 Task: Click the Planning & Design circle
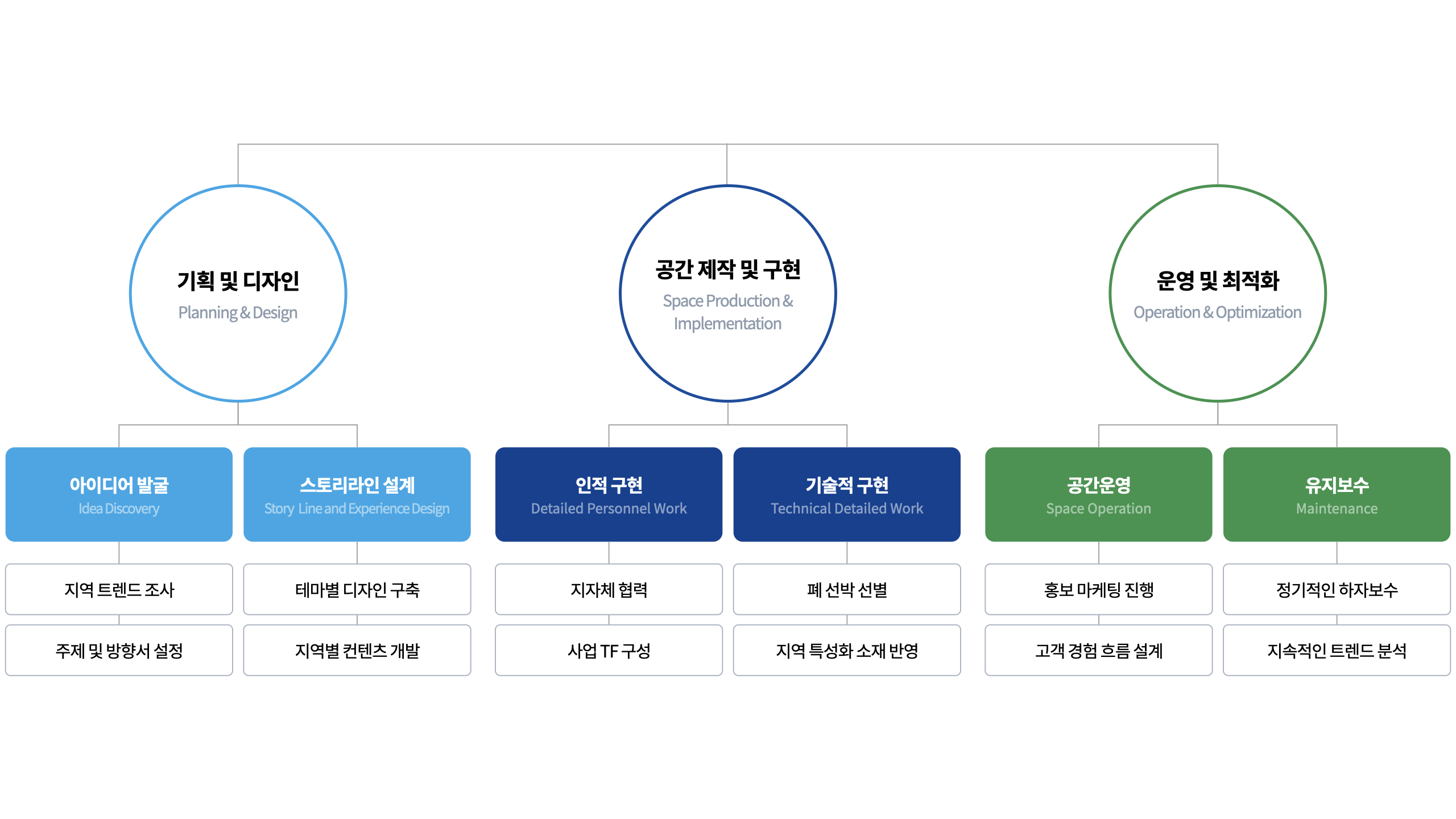(x=238, y=293)
